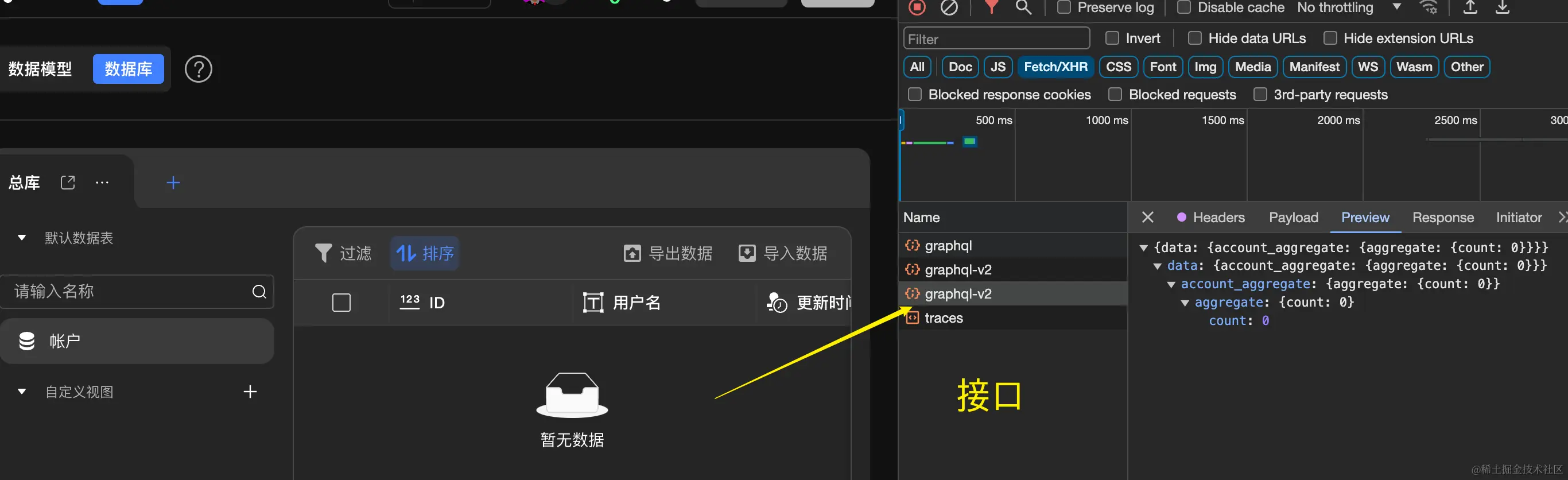Enable Preserve log checkbox
The width and height of the screenshot is (1568, 480).
(x=1064, y=7)
